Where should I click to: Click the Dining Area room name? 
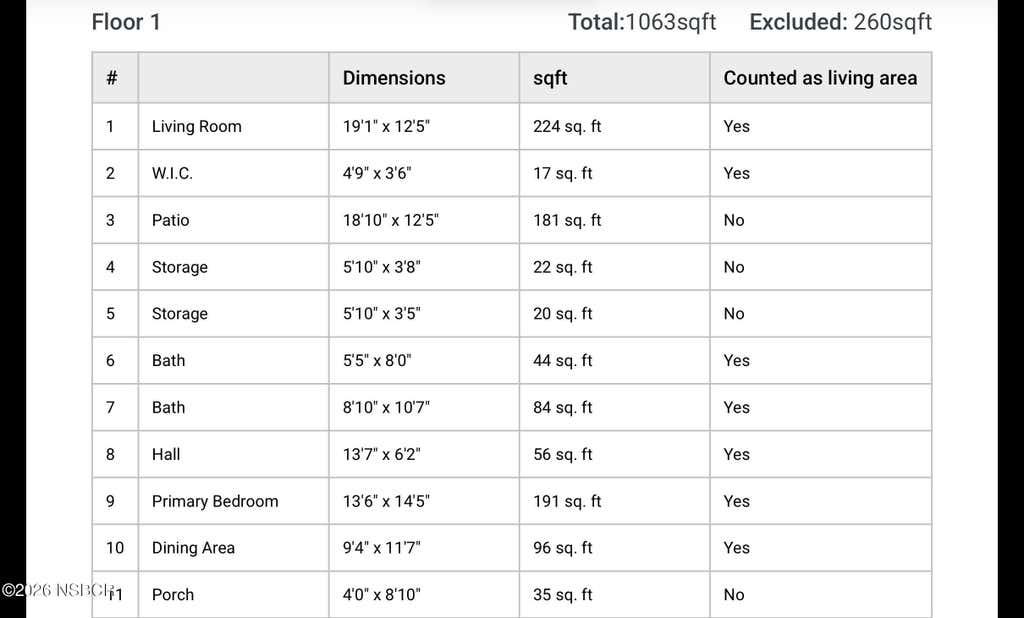coord(193,548)
